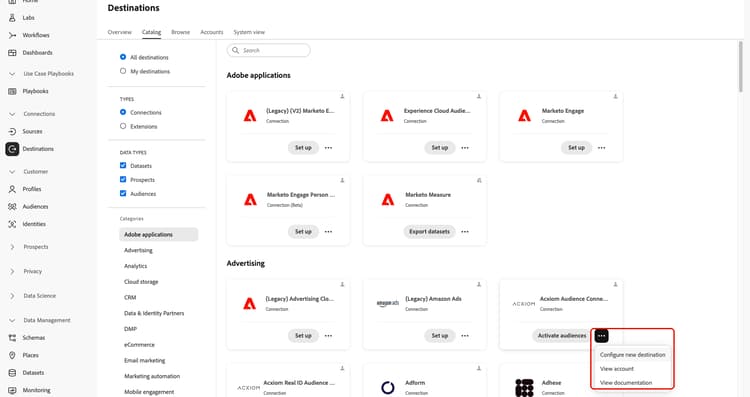Open more options for Experience Cloud Audiences card

point(465,148)
